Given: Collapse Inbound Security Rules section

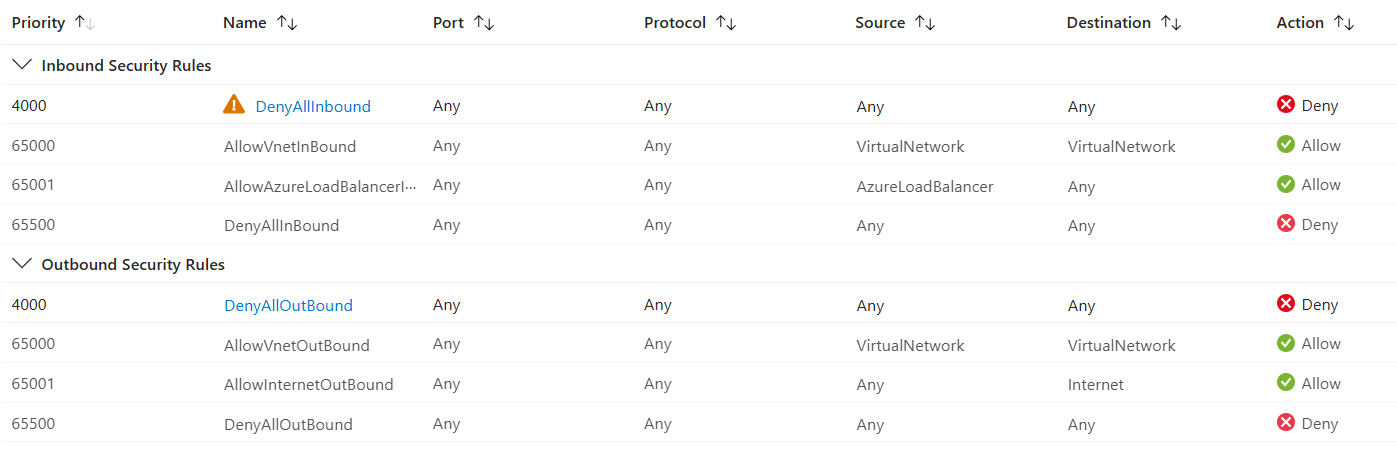Looking at the screenshot, I should pos(21,65).
